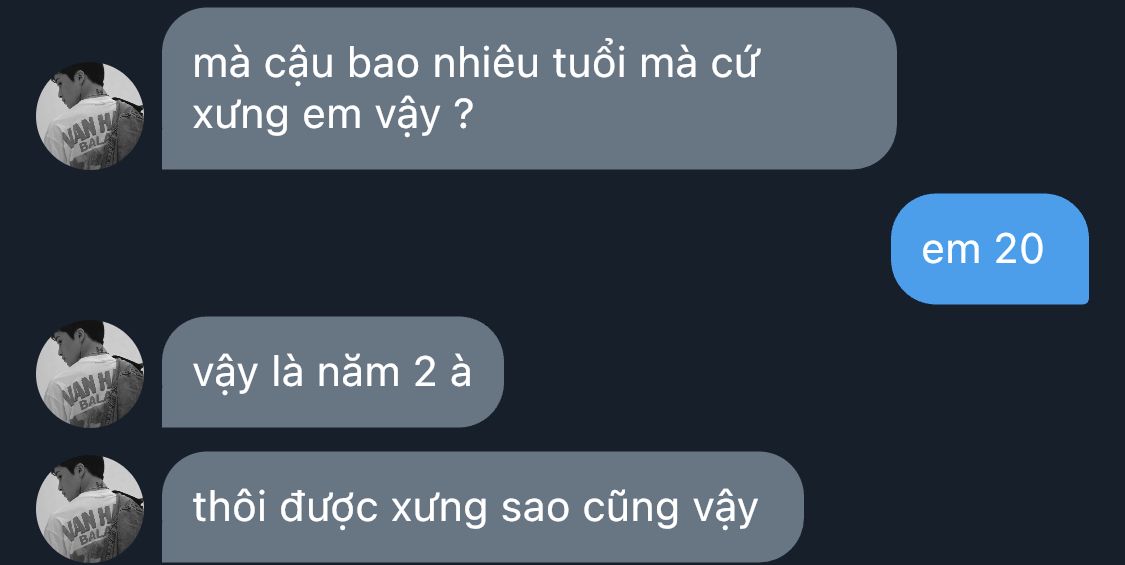1125x565 pixels.
Task: Click the word 'thôi' in the last message
Action: (230, 507)
